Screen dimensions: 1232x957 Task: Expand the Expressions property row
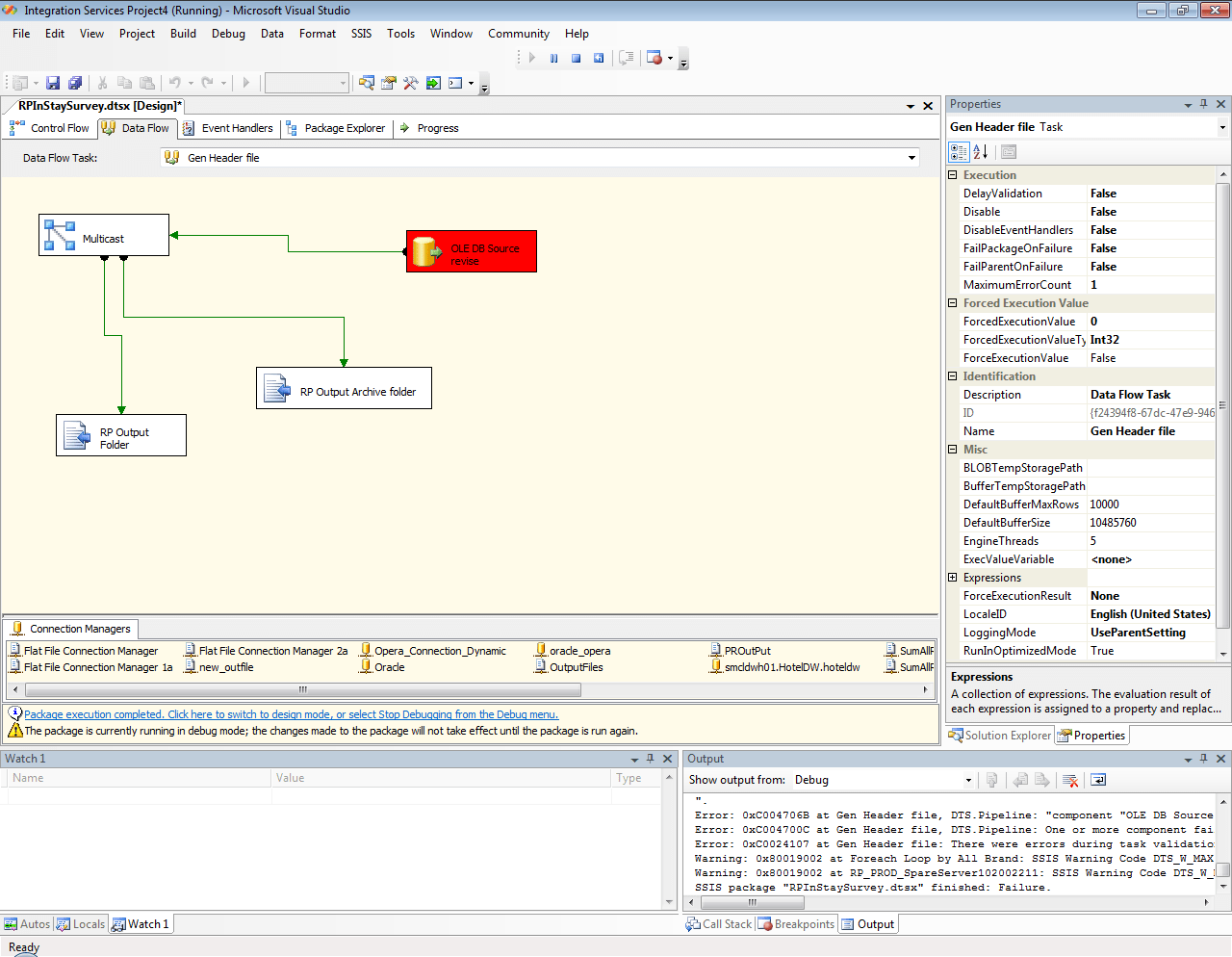coord(953,578)
